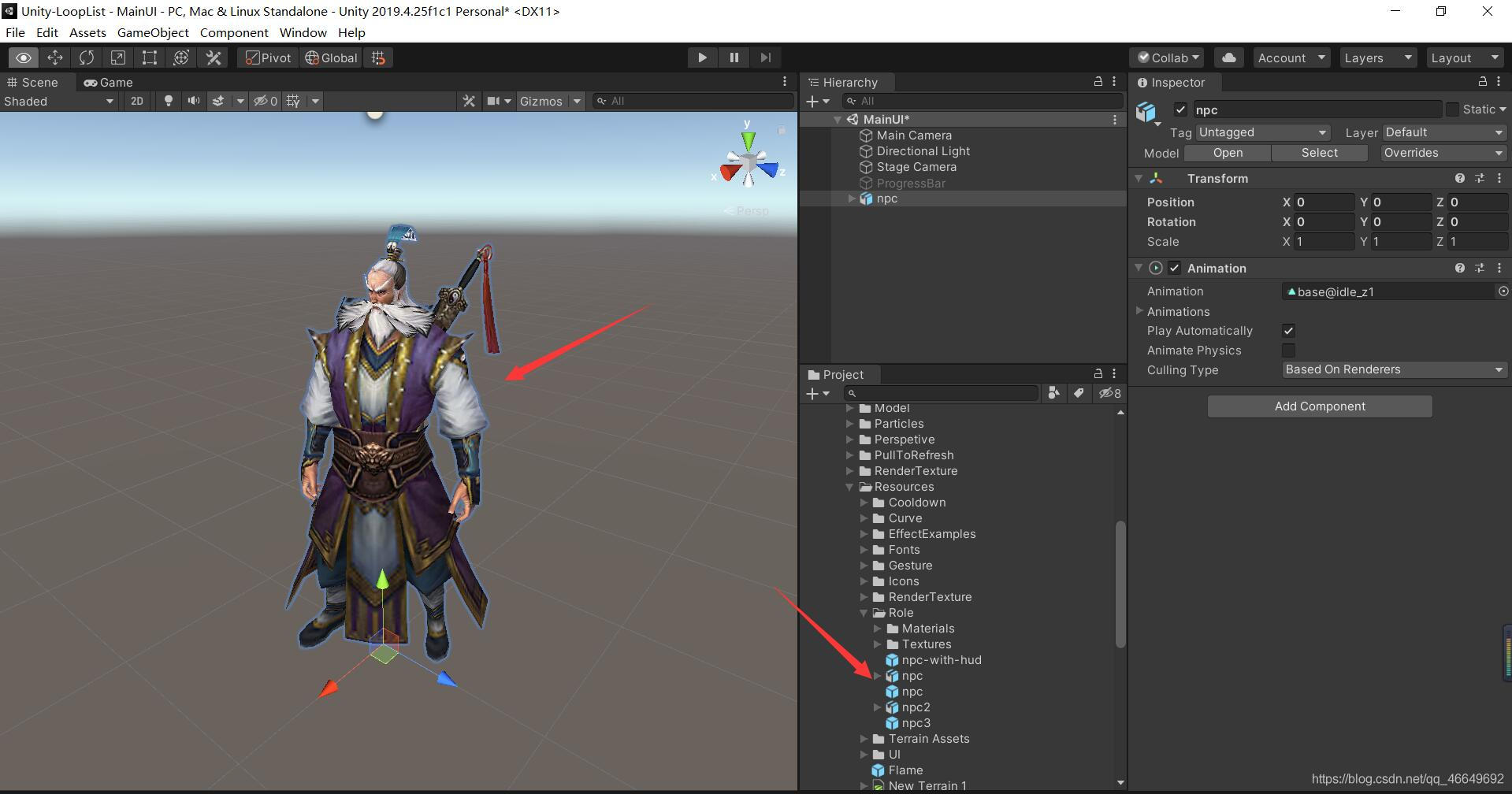The height and width of the screenshot is (794, 1512).
Task: Expand the npc object in Hierarchy
Action: 852,198
